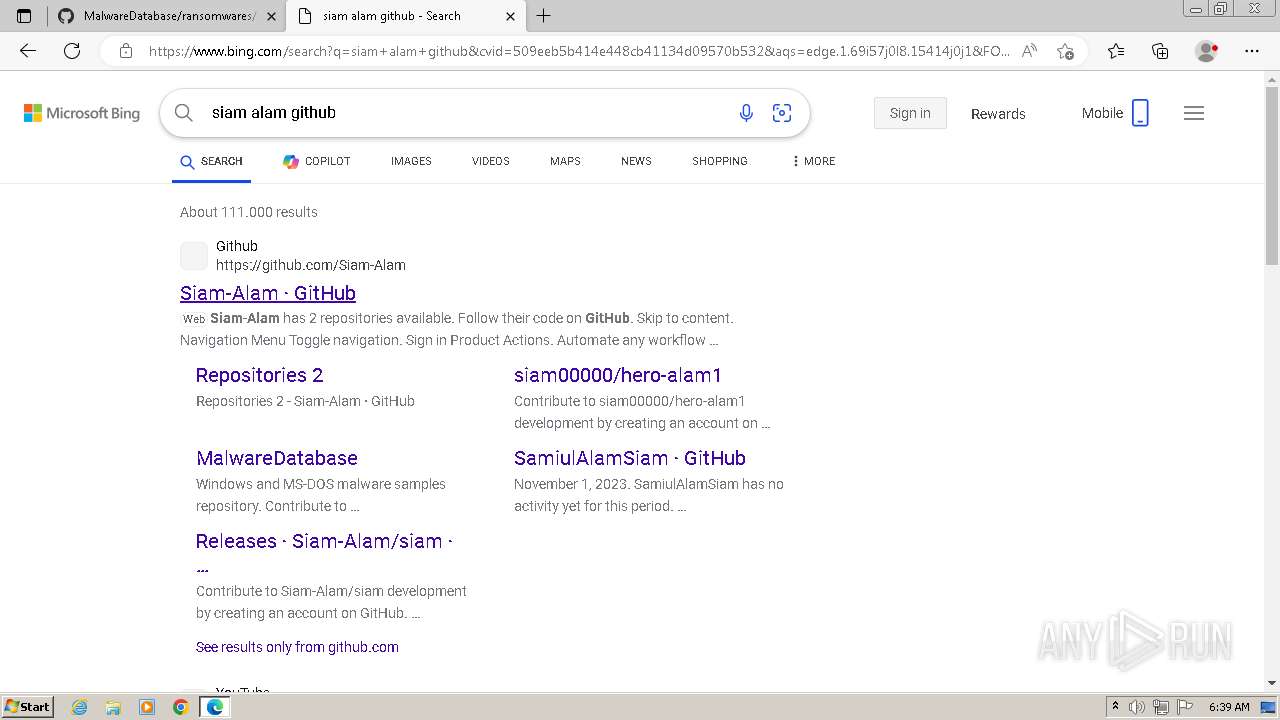Open media player from taskbar
1280x720 pixels.
click(x=147, y=707)
